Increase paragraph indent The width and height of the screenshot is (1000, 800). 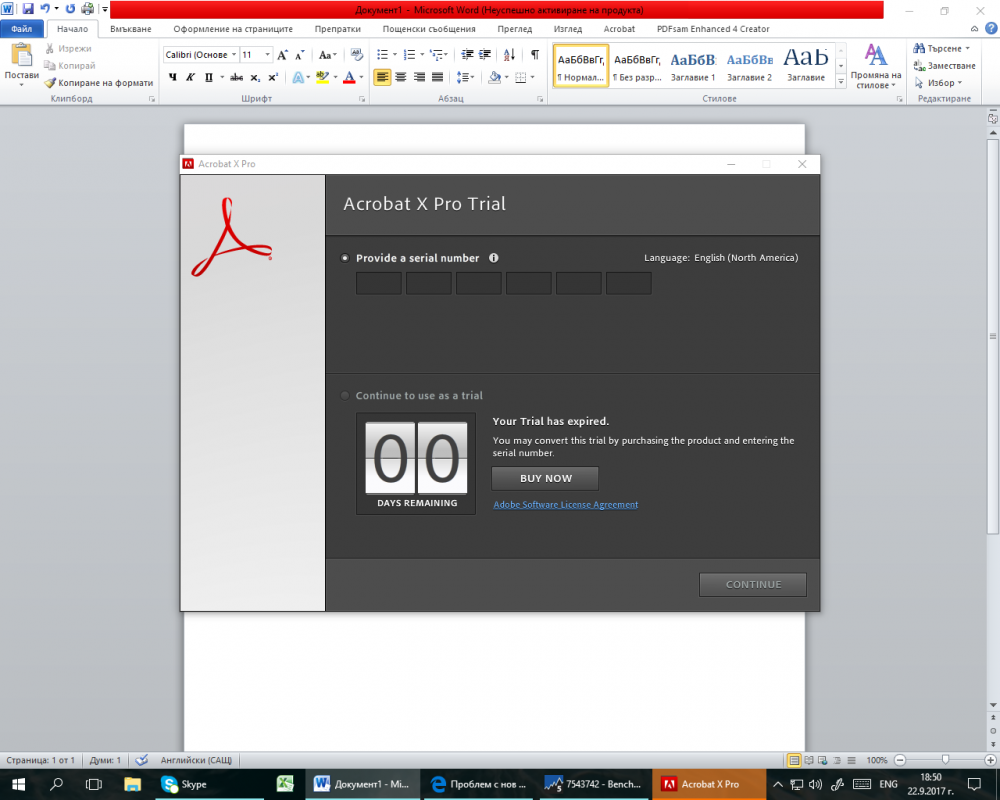coord(485,55)
